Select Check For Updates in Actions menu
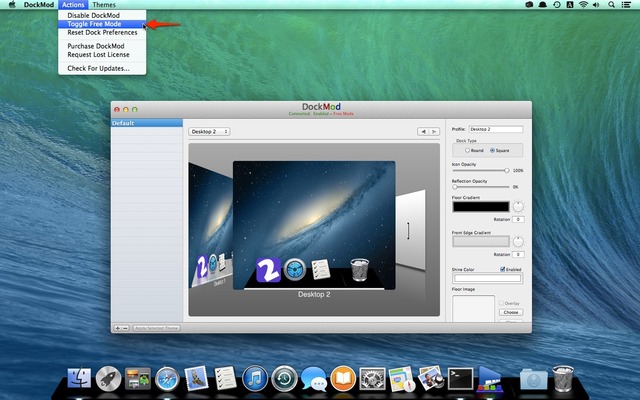Image resolution: width=640 pixels, height=400 pixels. coord(98,68)
